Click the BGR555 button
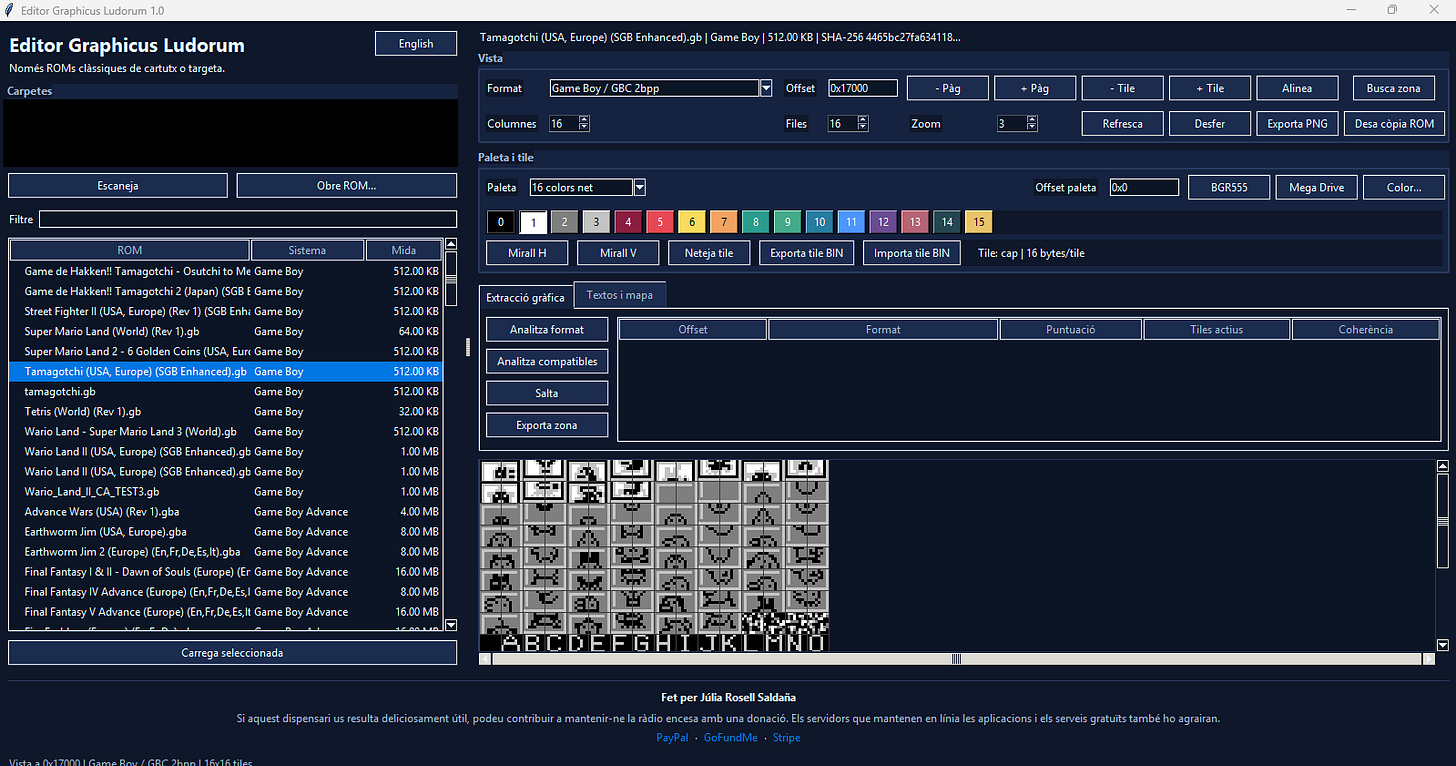The image size is (1456, 766). click(1229, 187)
